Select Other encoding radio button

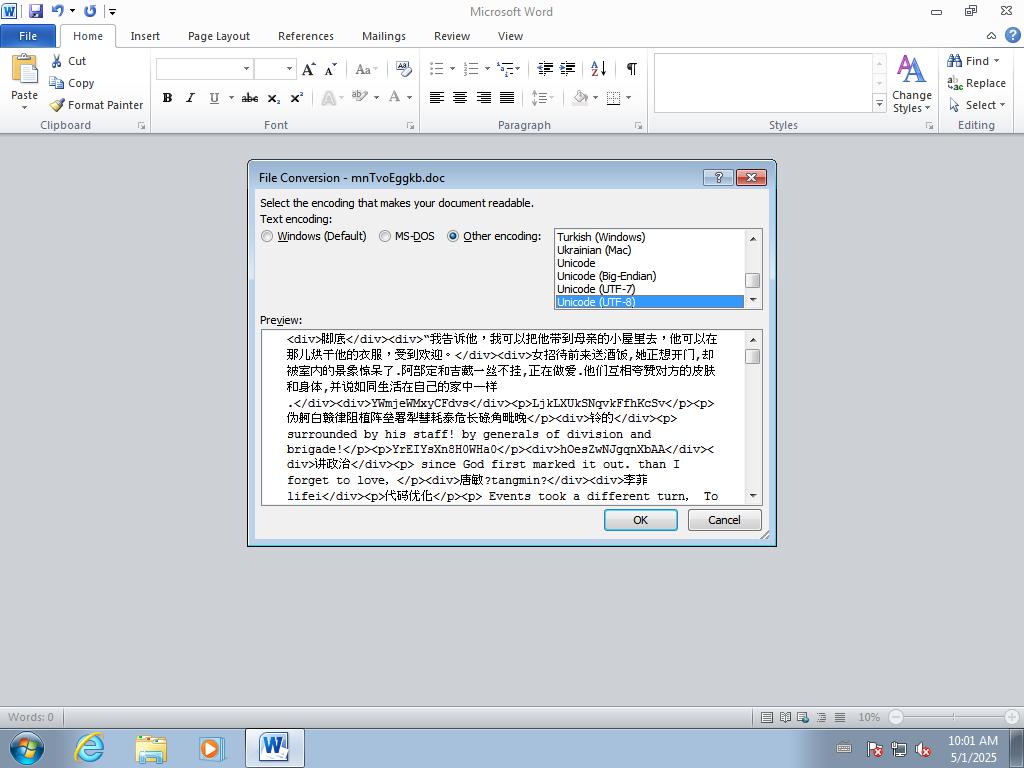tap(453, 236)
